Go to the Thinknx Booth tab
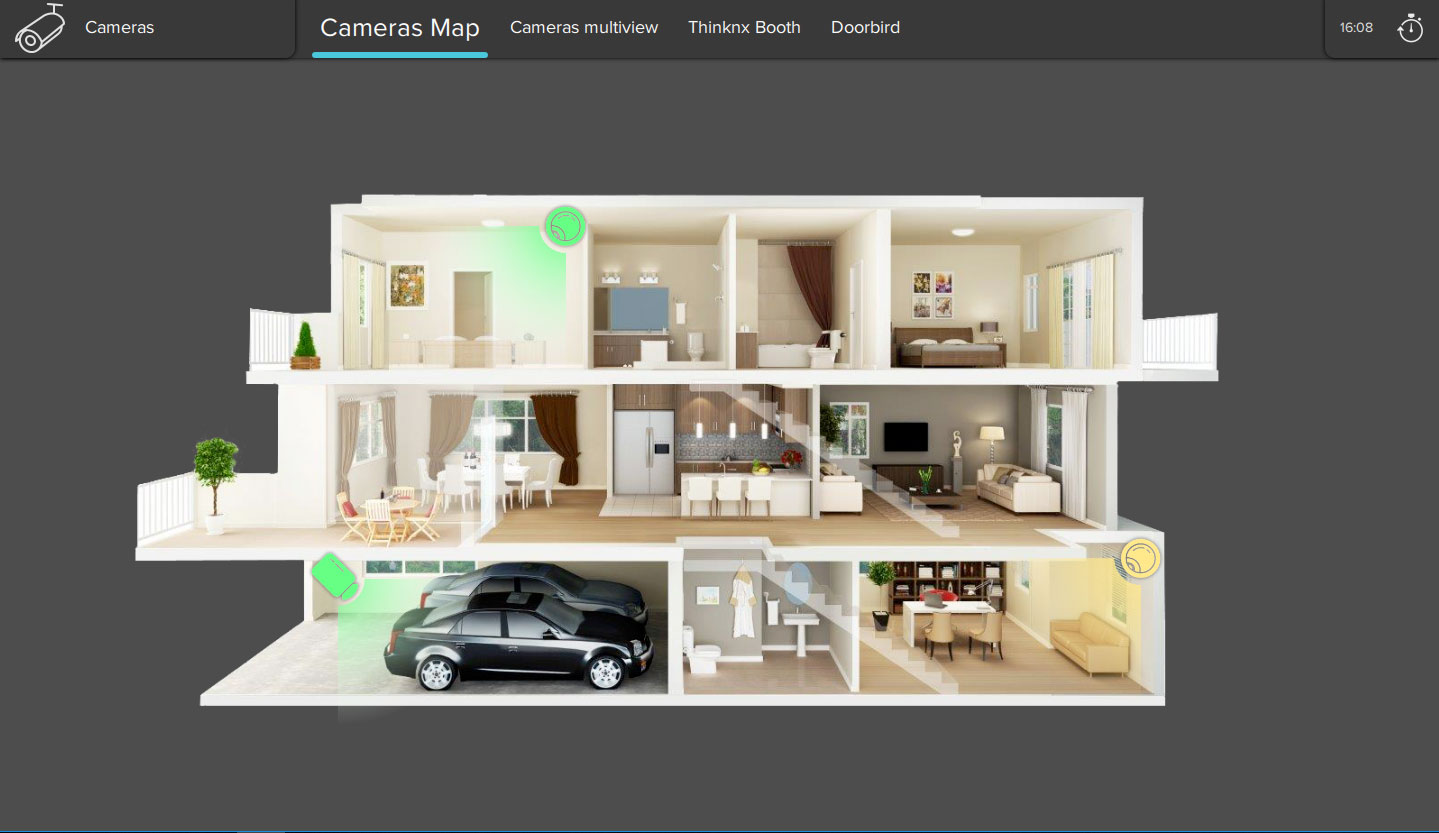This screenshot has height=833, width=1439. tap(744, 28)
